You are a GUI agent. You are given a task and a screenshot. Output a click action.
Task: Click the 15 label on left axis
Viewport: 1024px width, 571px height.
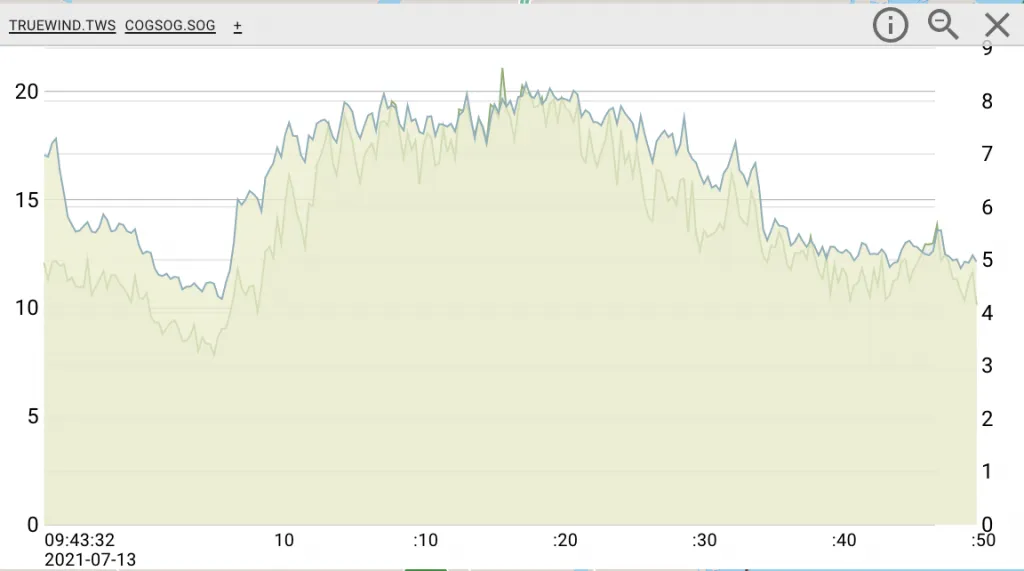(x=27, y=200)
